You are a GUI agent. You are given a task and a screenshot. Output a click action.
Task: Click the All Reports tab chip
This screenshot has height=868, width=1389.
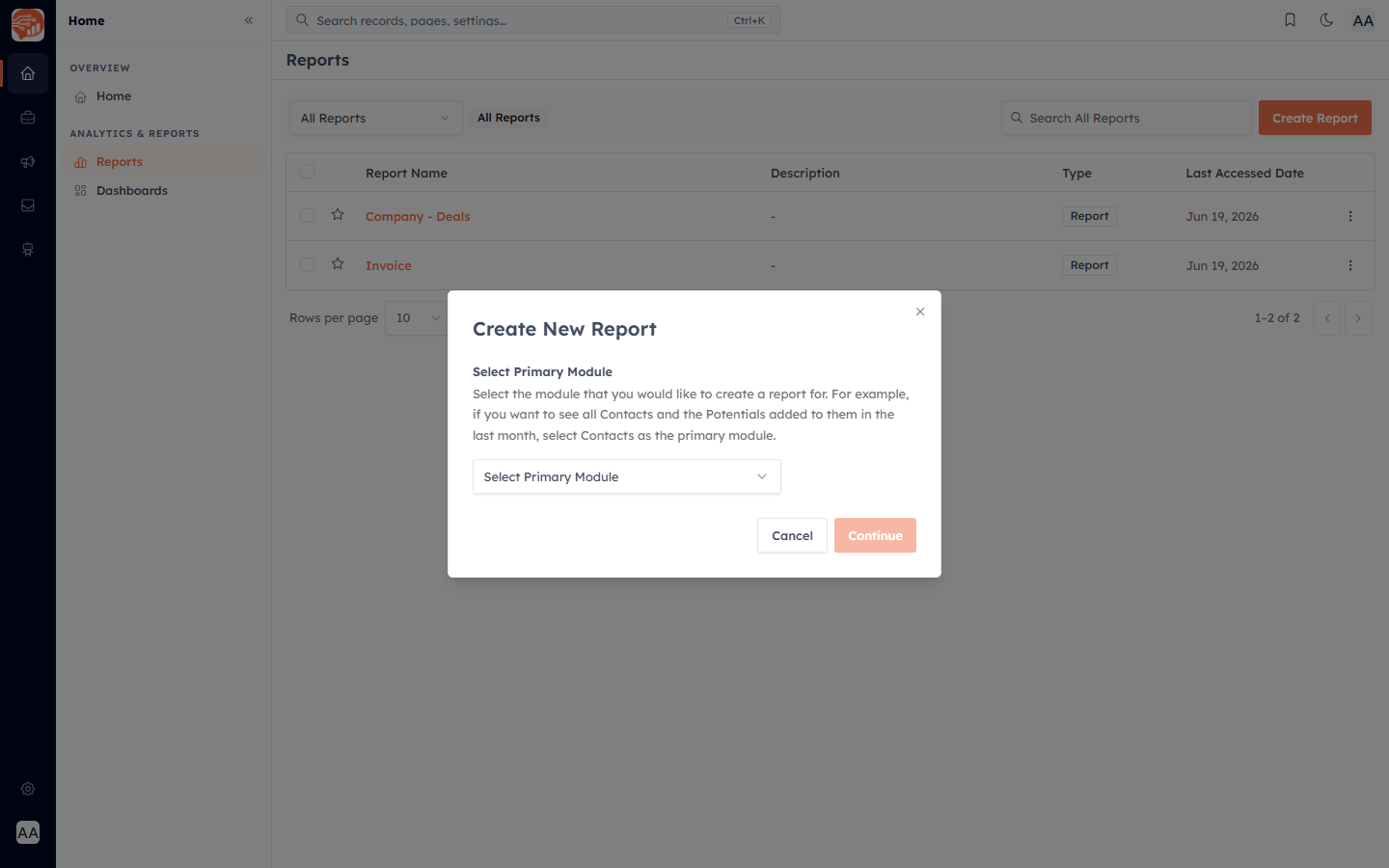(508, 118)
